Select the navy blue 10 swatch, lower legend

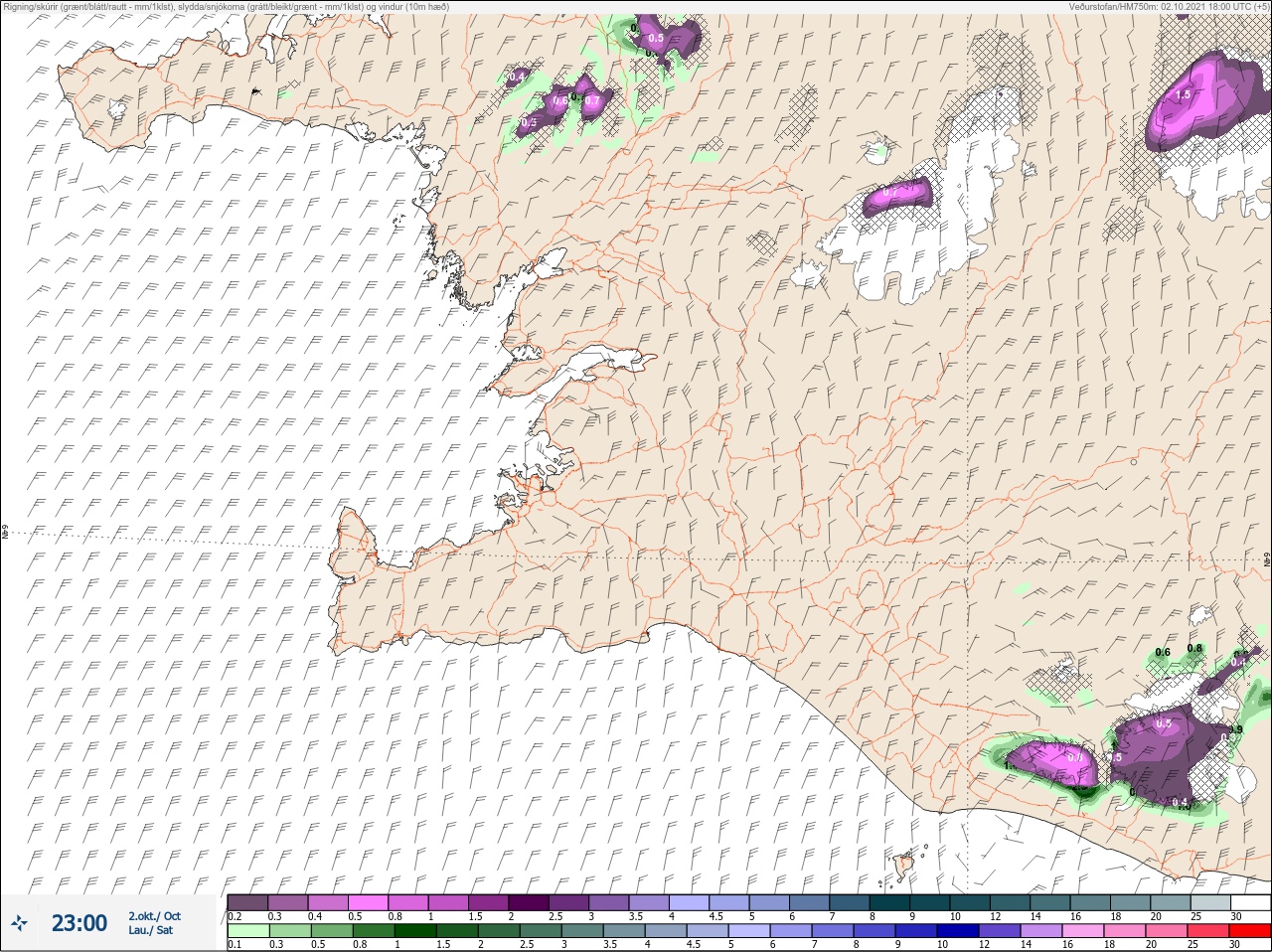point(959,931)
